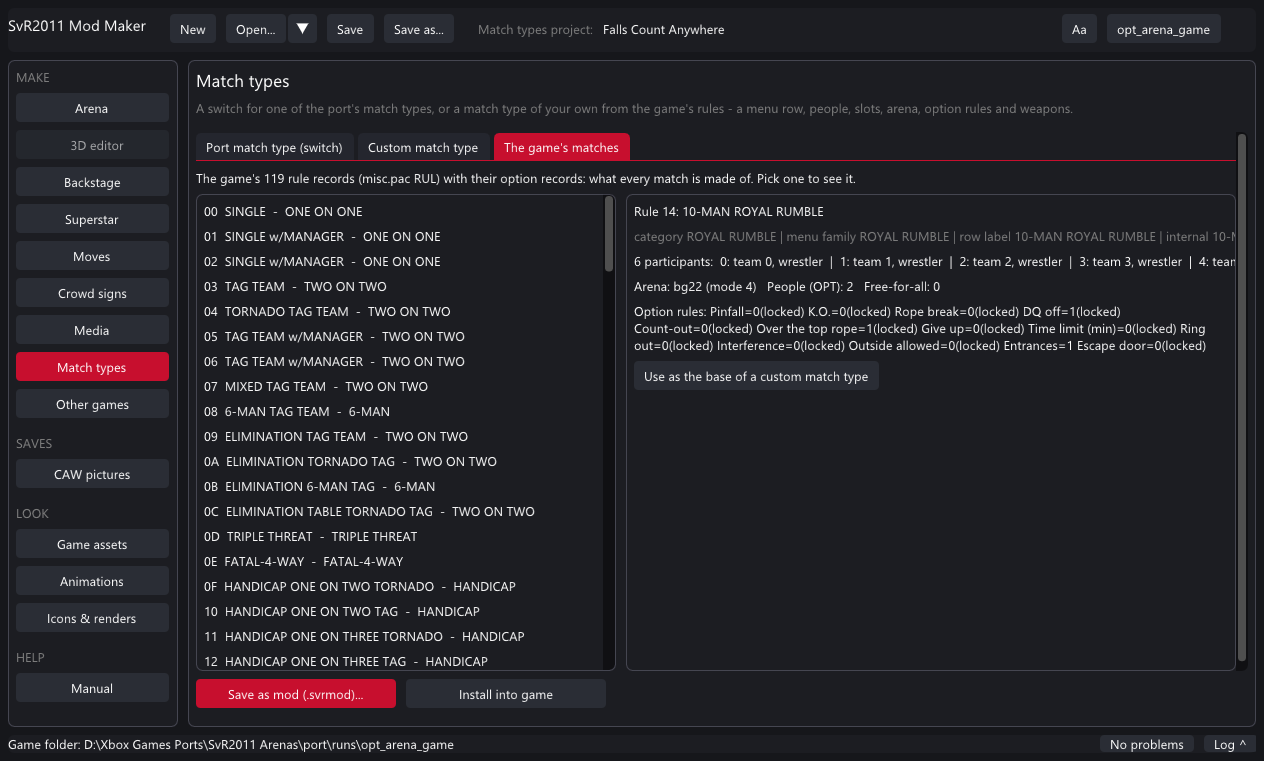Open CAW pictures under Saves
This screenshot has width=1264, height=761.
[x=92, y=474]
